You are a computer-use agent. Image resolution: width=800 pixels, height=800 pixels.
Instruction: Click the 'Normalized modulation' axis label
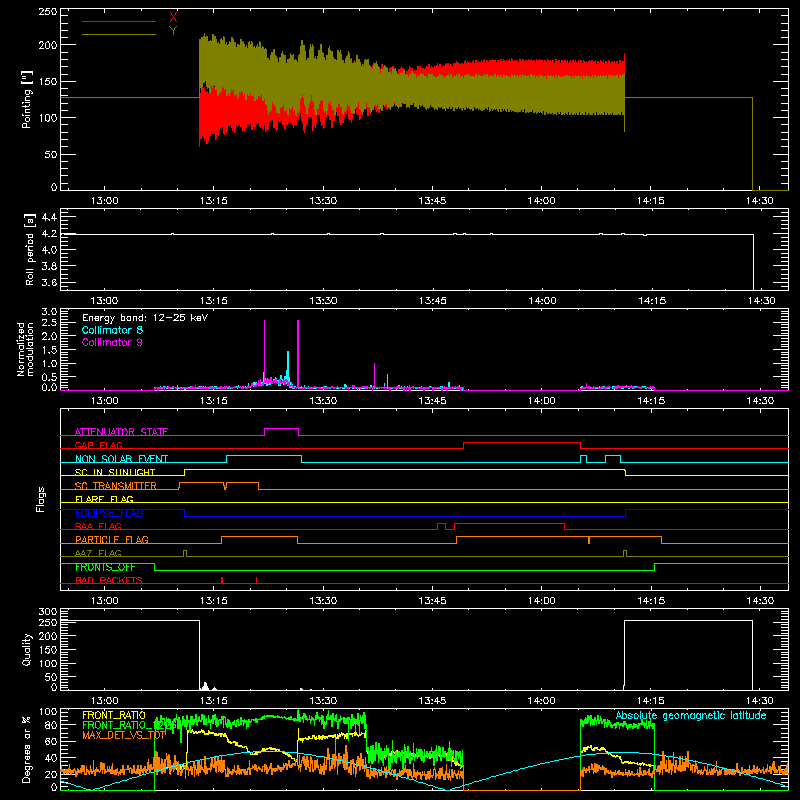click(x=26, y=349)
